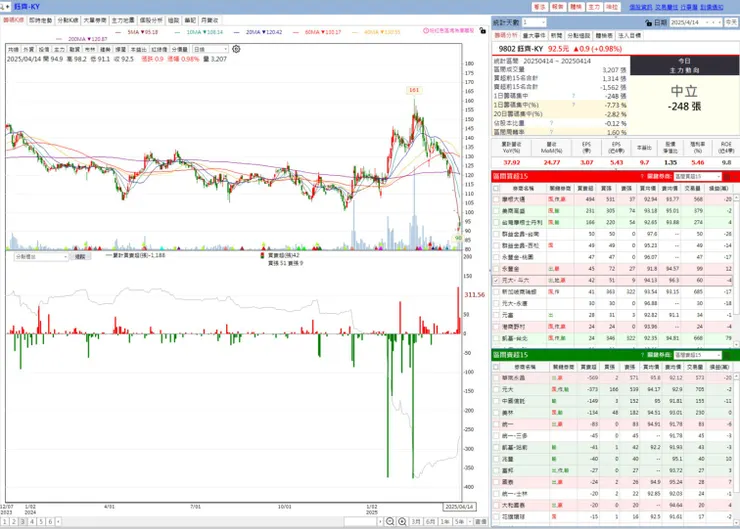Viewport: 740px width, 529px height.
Task: Open the 個股分析 tab
Action: 151,20
